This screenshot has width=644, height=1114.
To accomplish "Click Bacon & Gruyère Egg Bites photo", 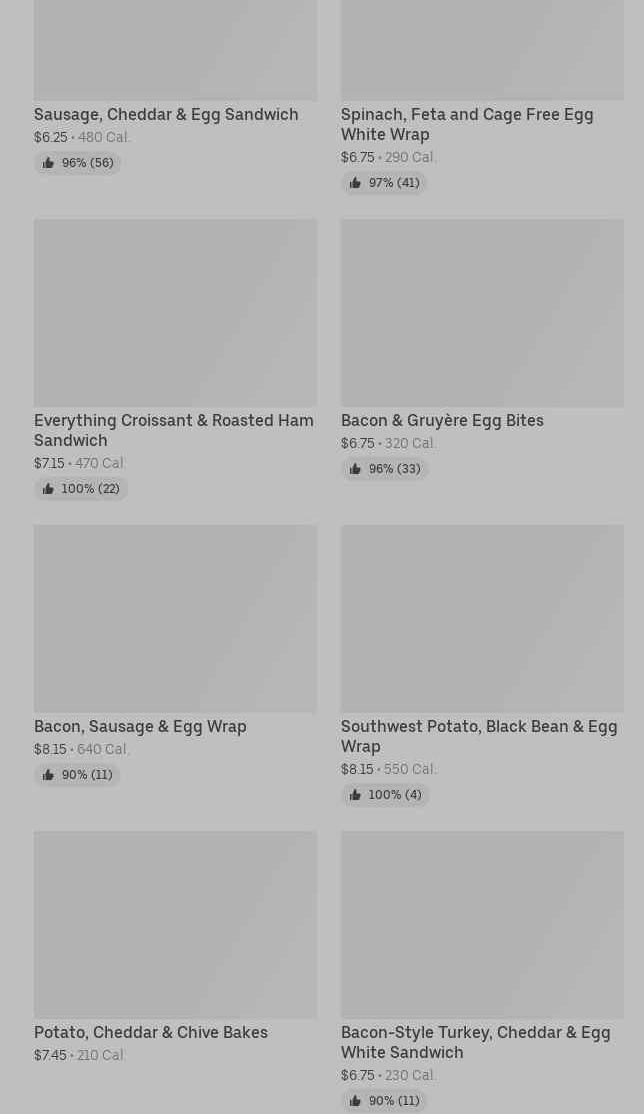I will (x=482, y=313).
